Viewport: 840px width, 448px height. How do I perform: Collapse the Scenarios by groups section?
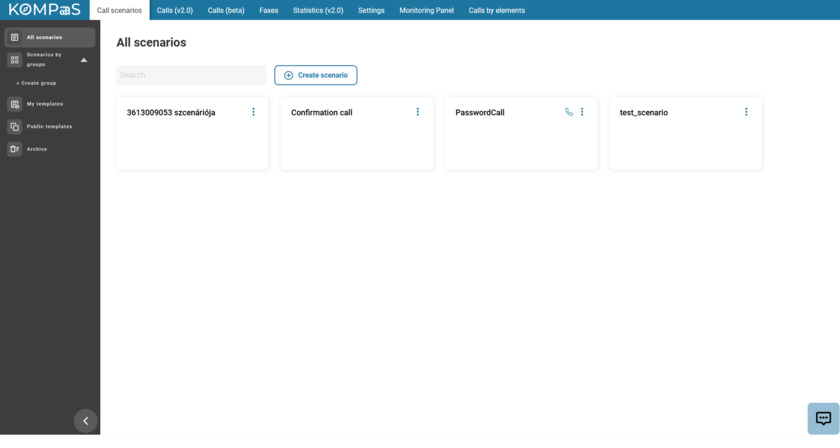tap(84, 60)
